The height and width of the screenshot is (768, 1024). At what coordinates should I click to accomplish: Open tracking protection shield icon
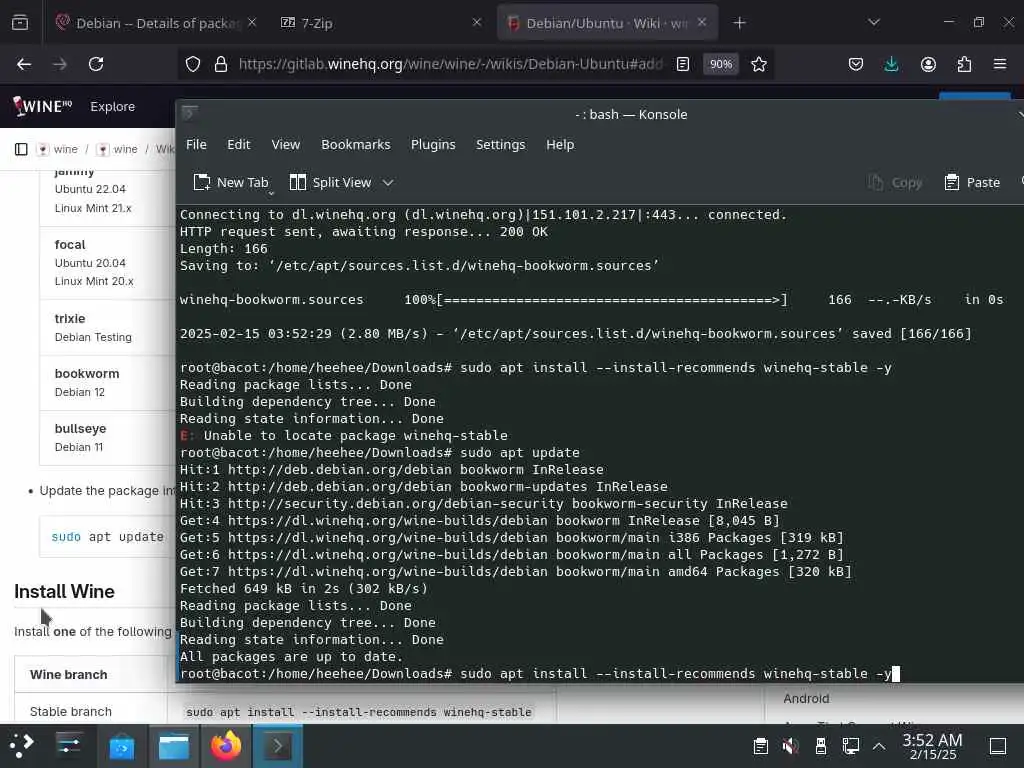tap(193, 64)
